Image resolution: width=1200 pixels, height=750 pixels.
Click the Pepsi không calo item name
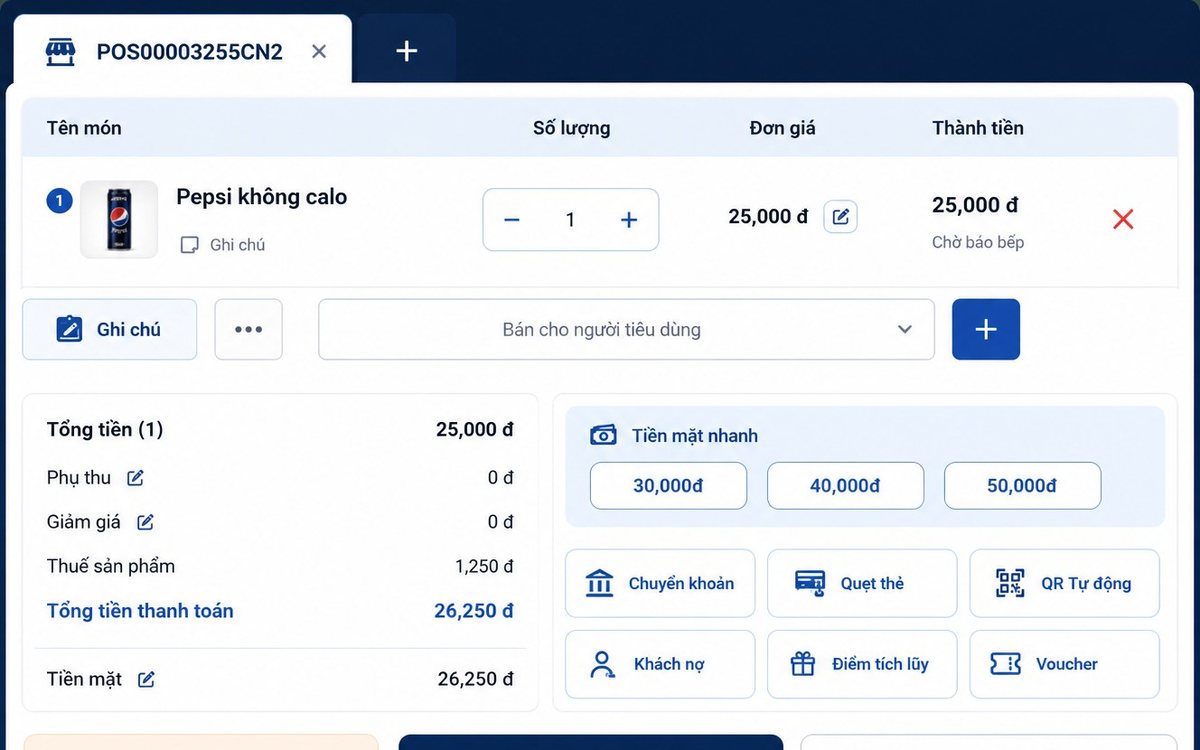(x=262, y=197)
